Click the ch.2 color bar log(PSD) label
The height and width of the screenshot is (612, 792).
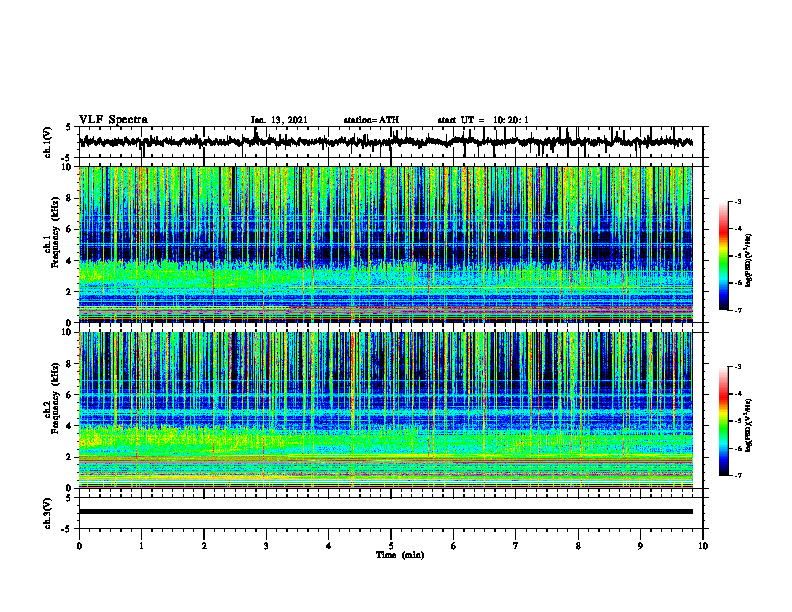pyautogui.click(x=749, y=425)
